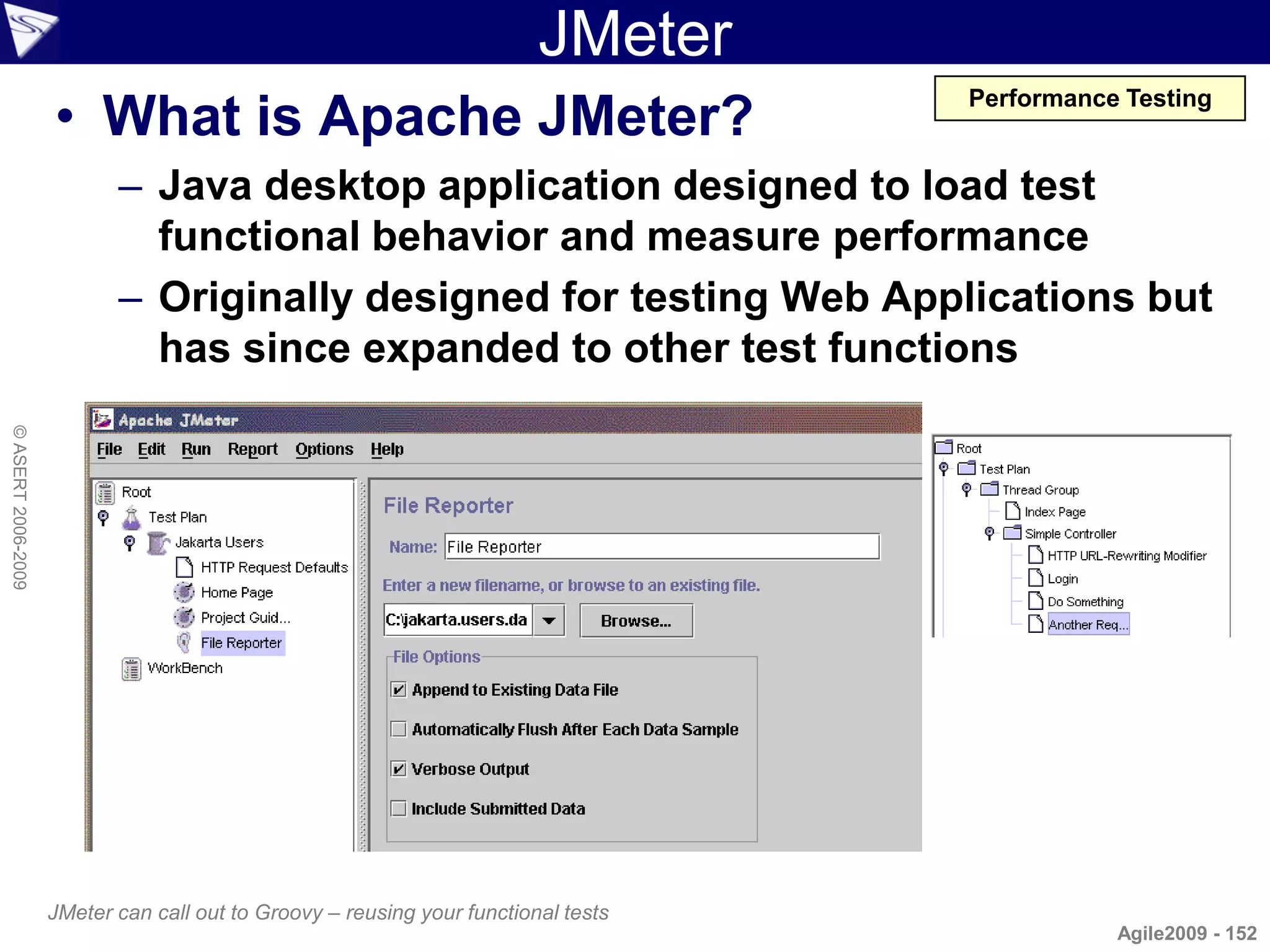The image size is (1270, 952).
Task: Click the Browse... button
Action: (x=636, y=621)
